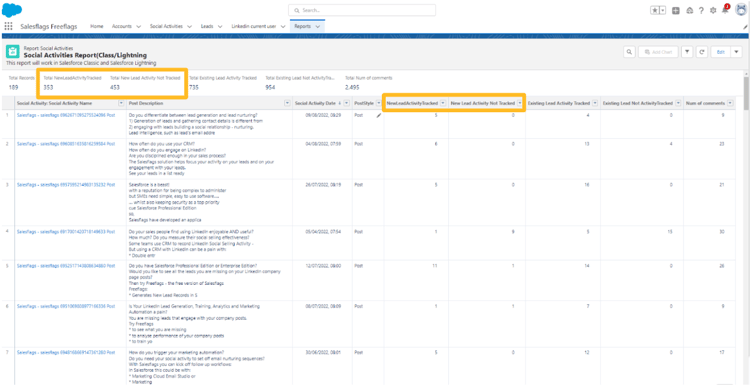Click the sort arrow on Social Activity Date
This screenshot has width=750, height=388.
340,103
